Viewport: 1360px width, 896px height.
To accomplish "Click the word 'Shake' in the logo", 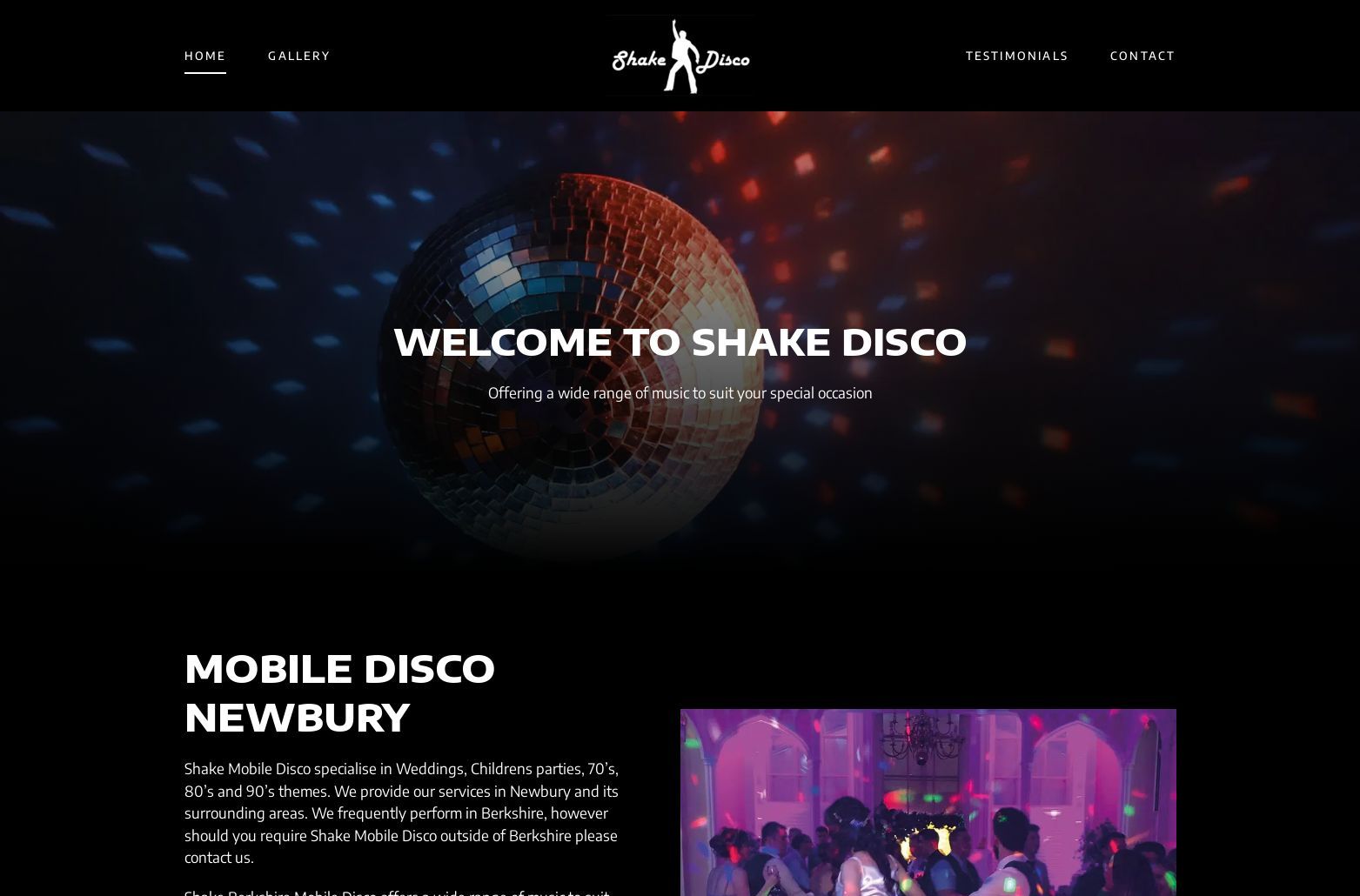I will tap(640, 60).
